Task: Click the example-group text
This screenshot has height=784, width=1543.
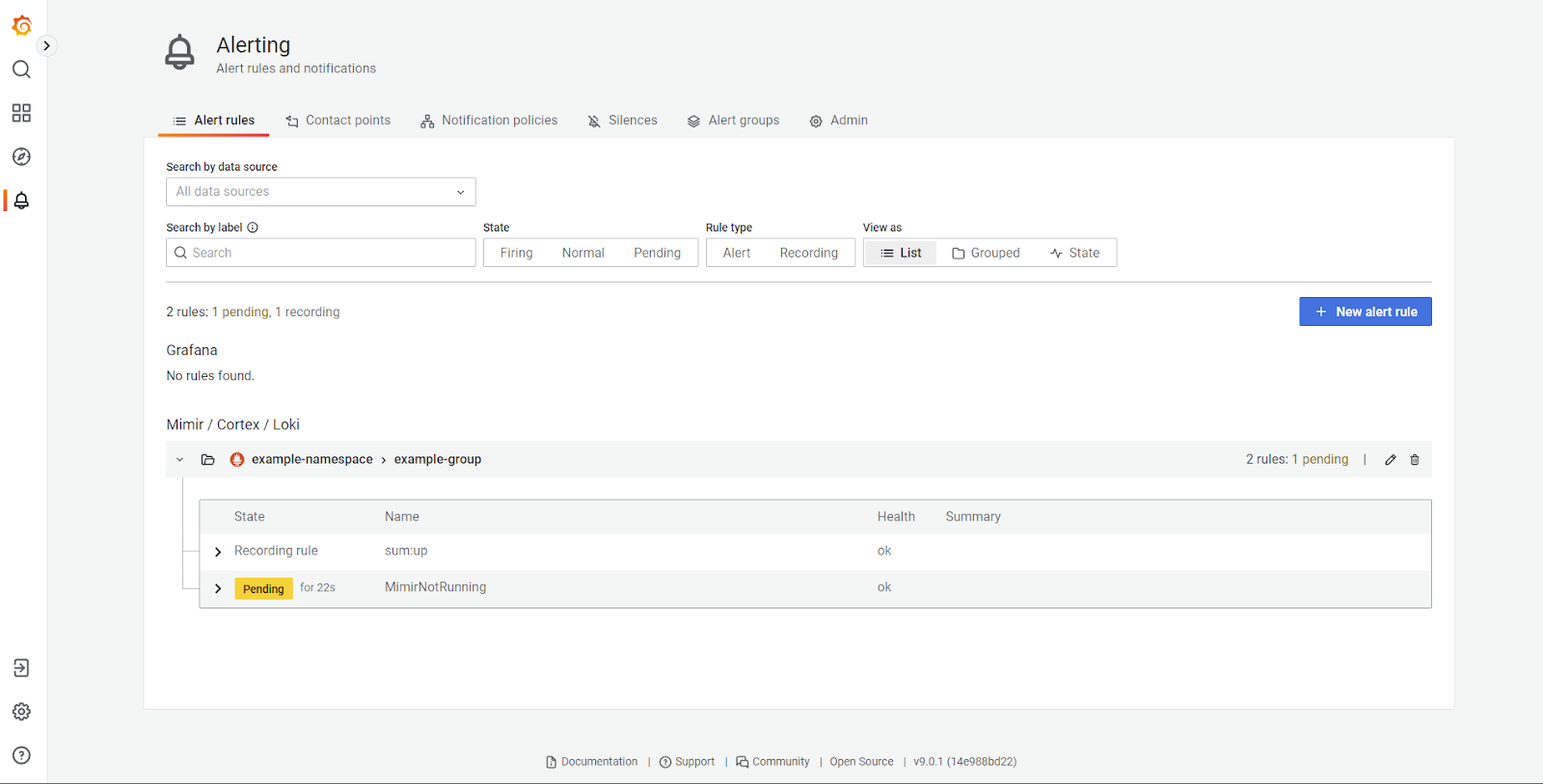Action: 438,459
